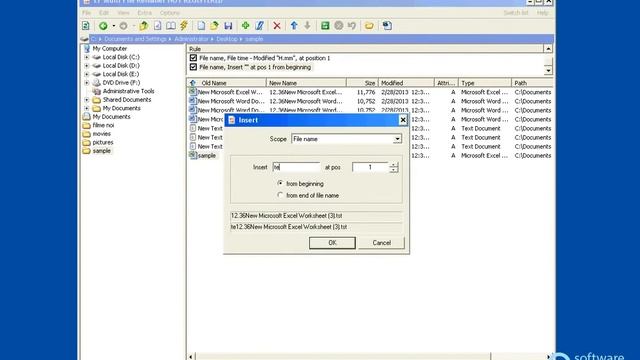Select the 'pictures' folder in tree
640x360 pixels.
coord(103,142)
